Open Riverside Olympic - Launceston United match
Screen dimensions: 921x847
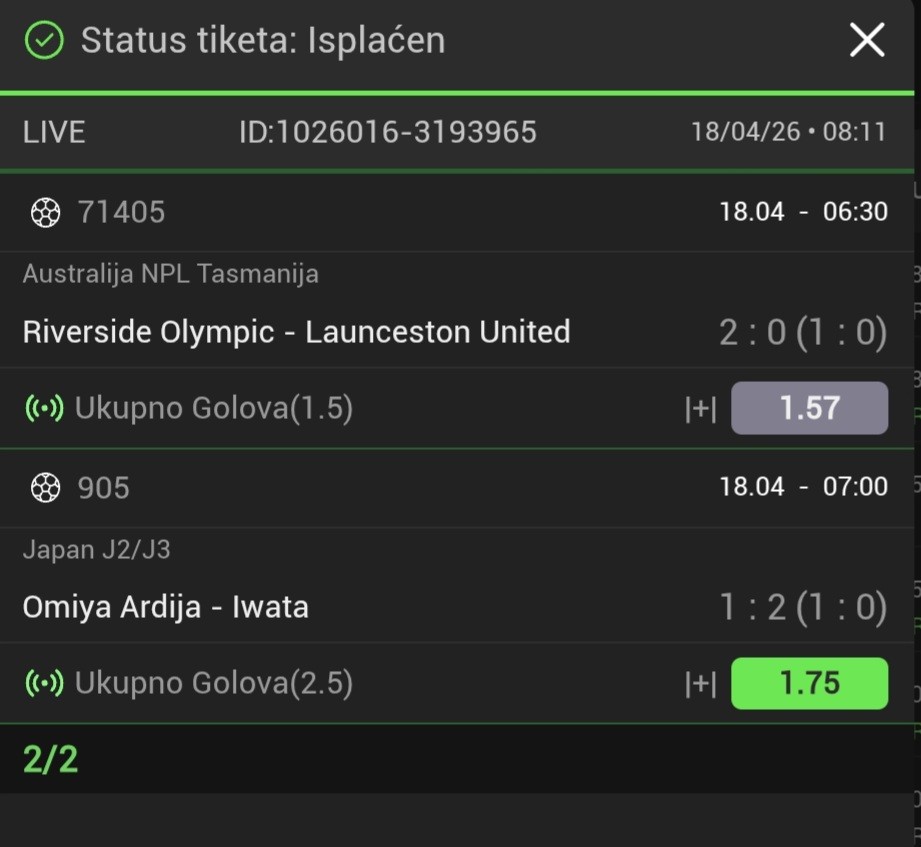point(296,332)
